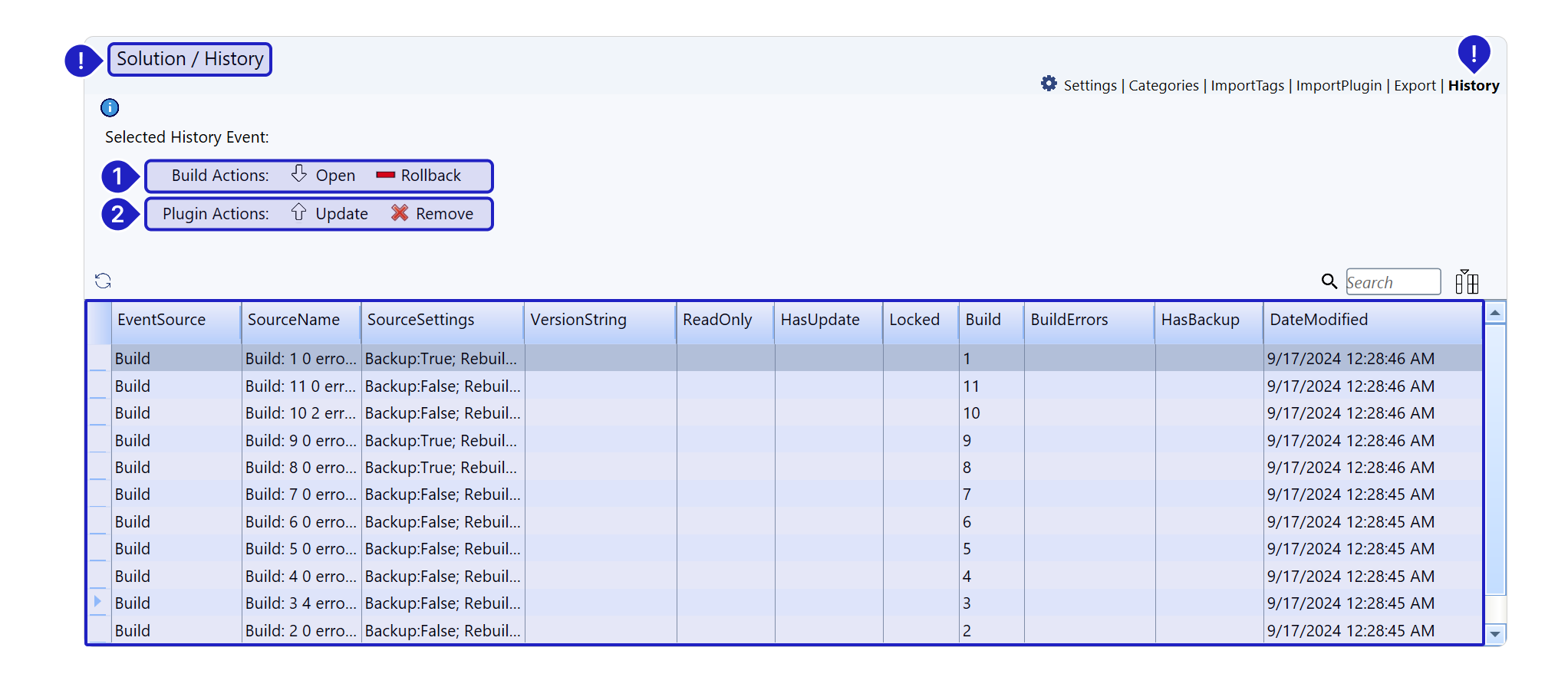Open the ImportPlugin page

point(1338,86)
